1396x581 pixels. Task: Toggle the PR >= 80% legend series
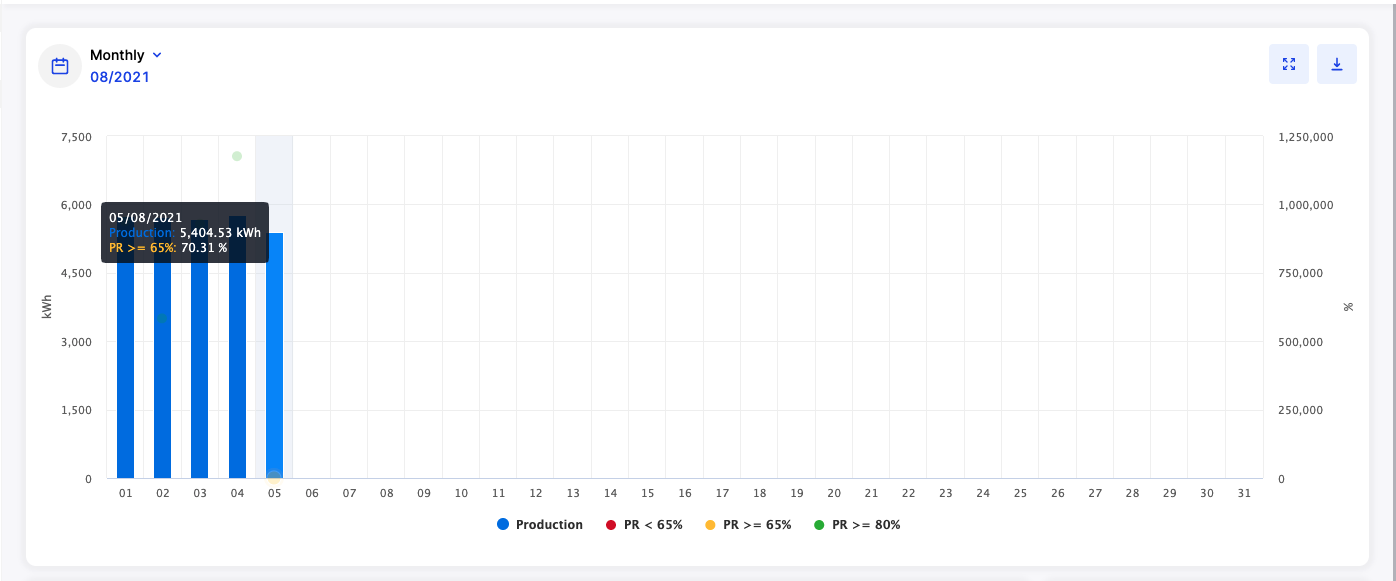[x=866, y=525]
